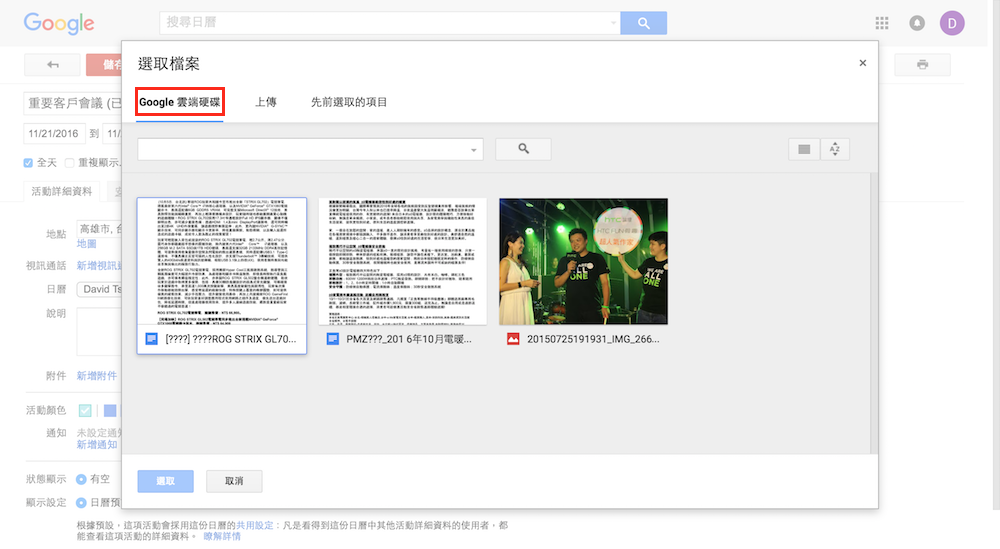Expand the file picker search box dropdown arrow

point(473,150)
